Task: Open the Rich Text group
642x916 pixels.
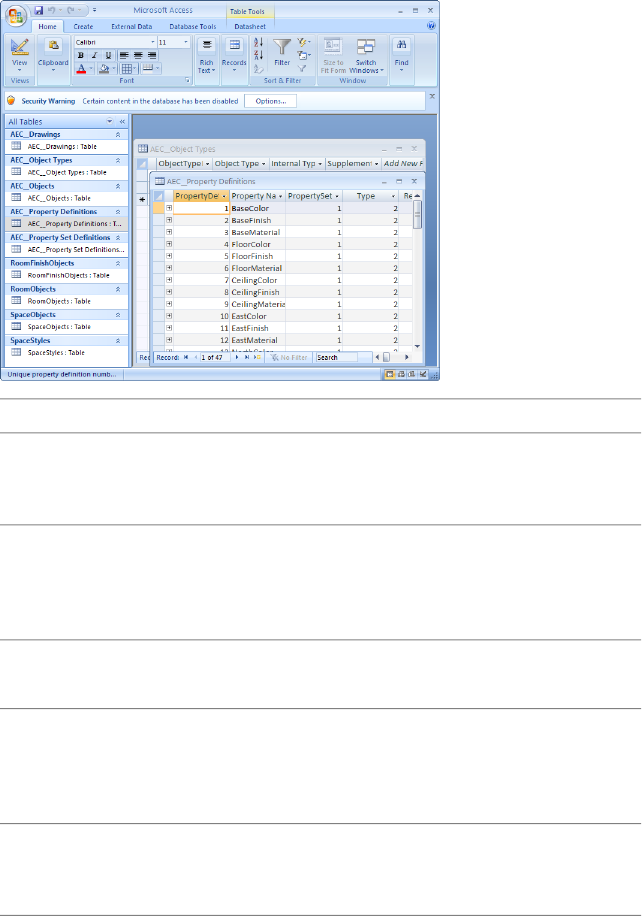Action: click(206, 57)
